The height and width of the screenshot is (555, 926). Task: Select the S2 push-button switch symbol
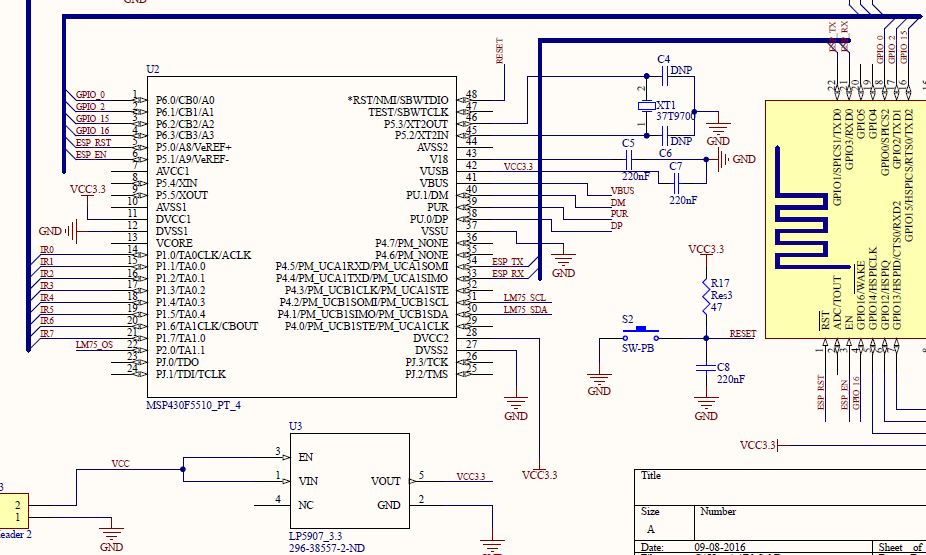click(641, 334)
